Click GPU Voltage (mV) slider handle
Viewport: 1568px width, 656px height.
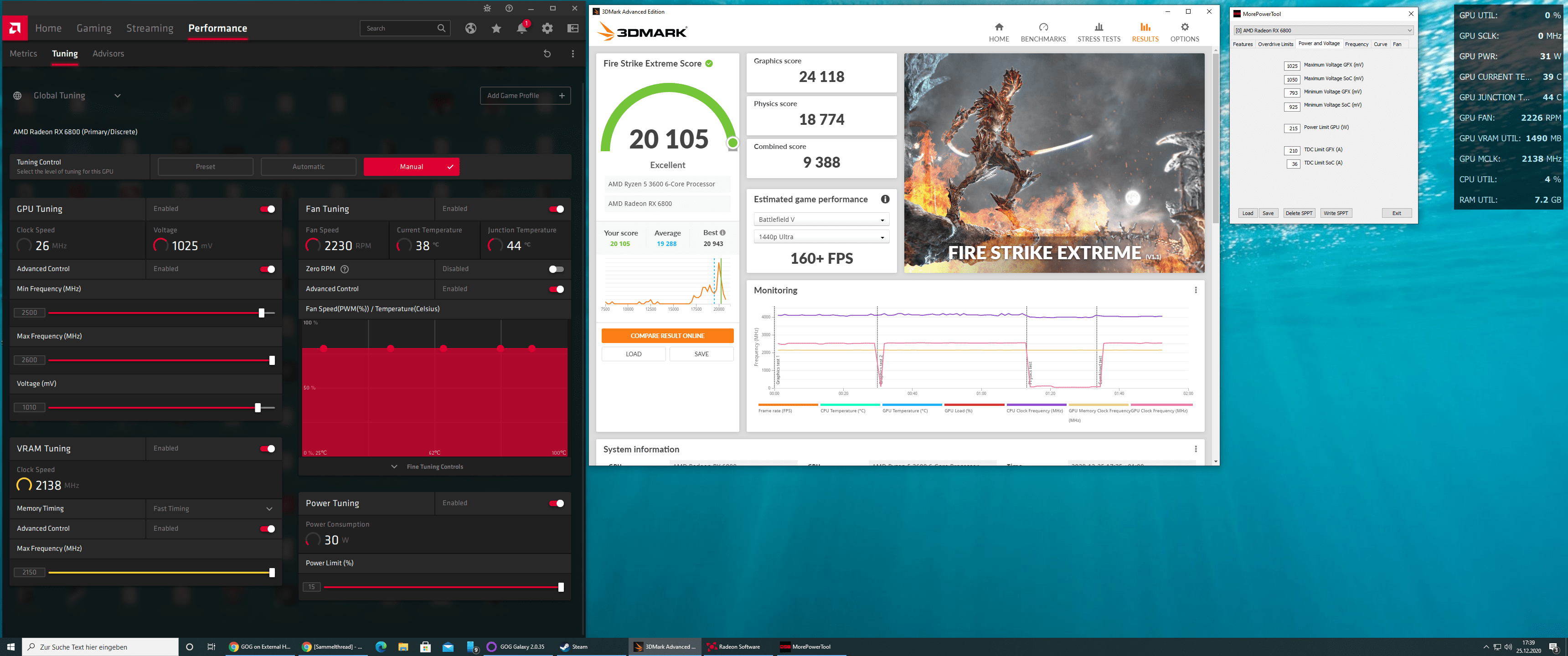[258, 408]
